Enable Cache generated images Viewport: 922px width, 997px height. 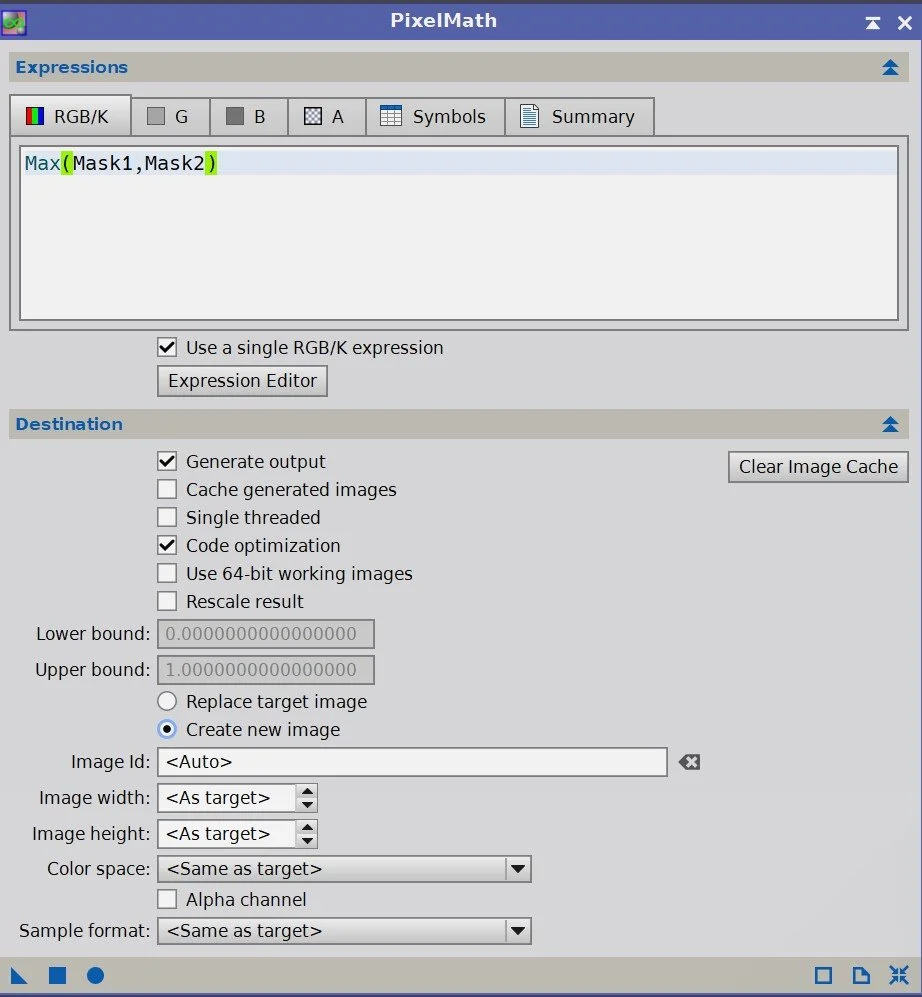tap(167, 489)
